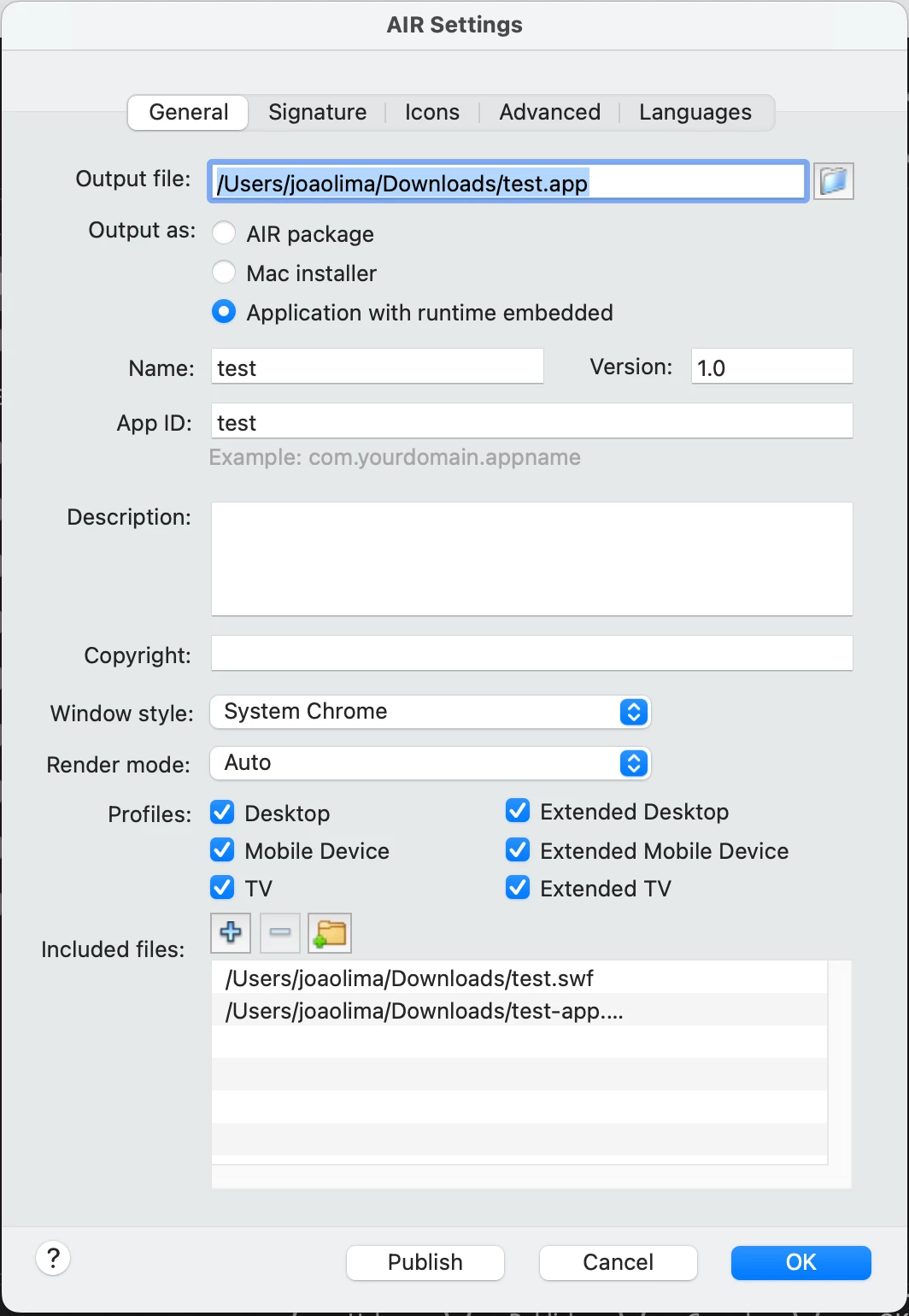Open the Window style dropdown
This screenshot has height=1316, width=909.
[x=431, y=712]
